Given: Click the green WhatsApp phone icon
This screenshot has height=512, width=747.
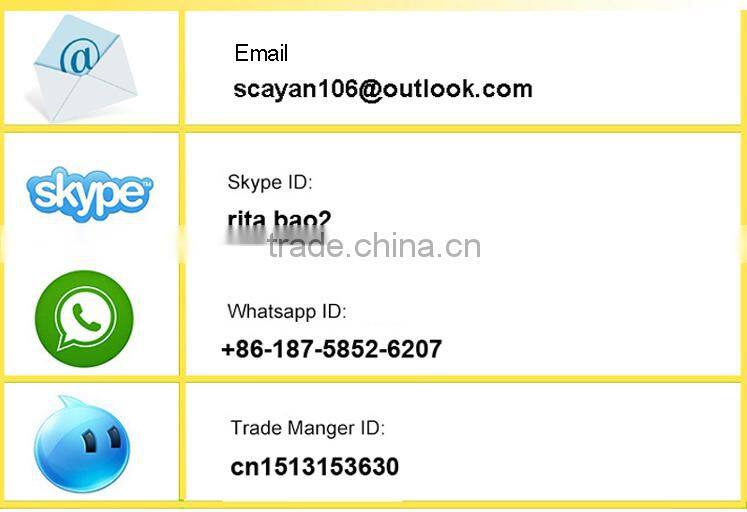Looking at the screenshot, I should pyautogui.click(x=84, y=319).
